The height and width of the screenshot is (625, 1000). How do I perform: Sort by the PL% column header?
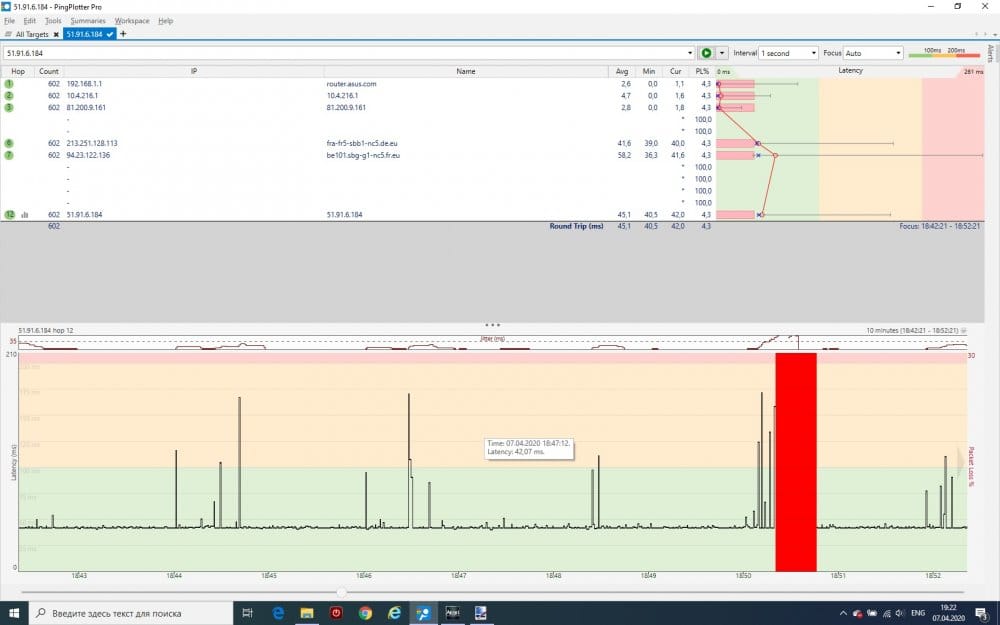[x=705, y=71]
